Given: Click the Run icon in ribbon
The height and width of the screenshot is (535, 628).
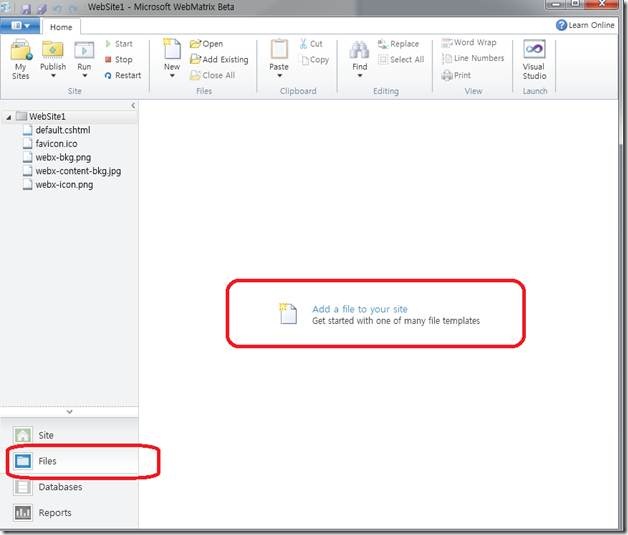Looking at the screenshot, I should (x=84, y=50).
